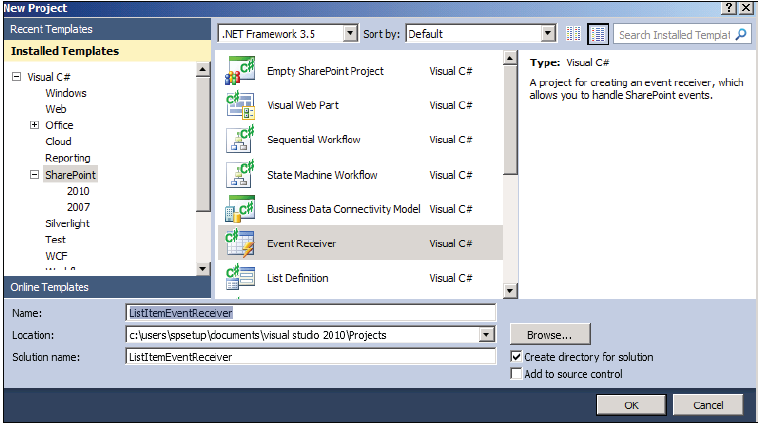The height and width of the screenshot is (425, 758).
Task: Click Business Data Connectivity Model name
Action: [343, 209]
